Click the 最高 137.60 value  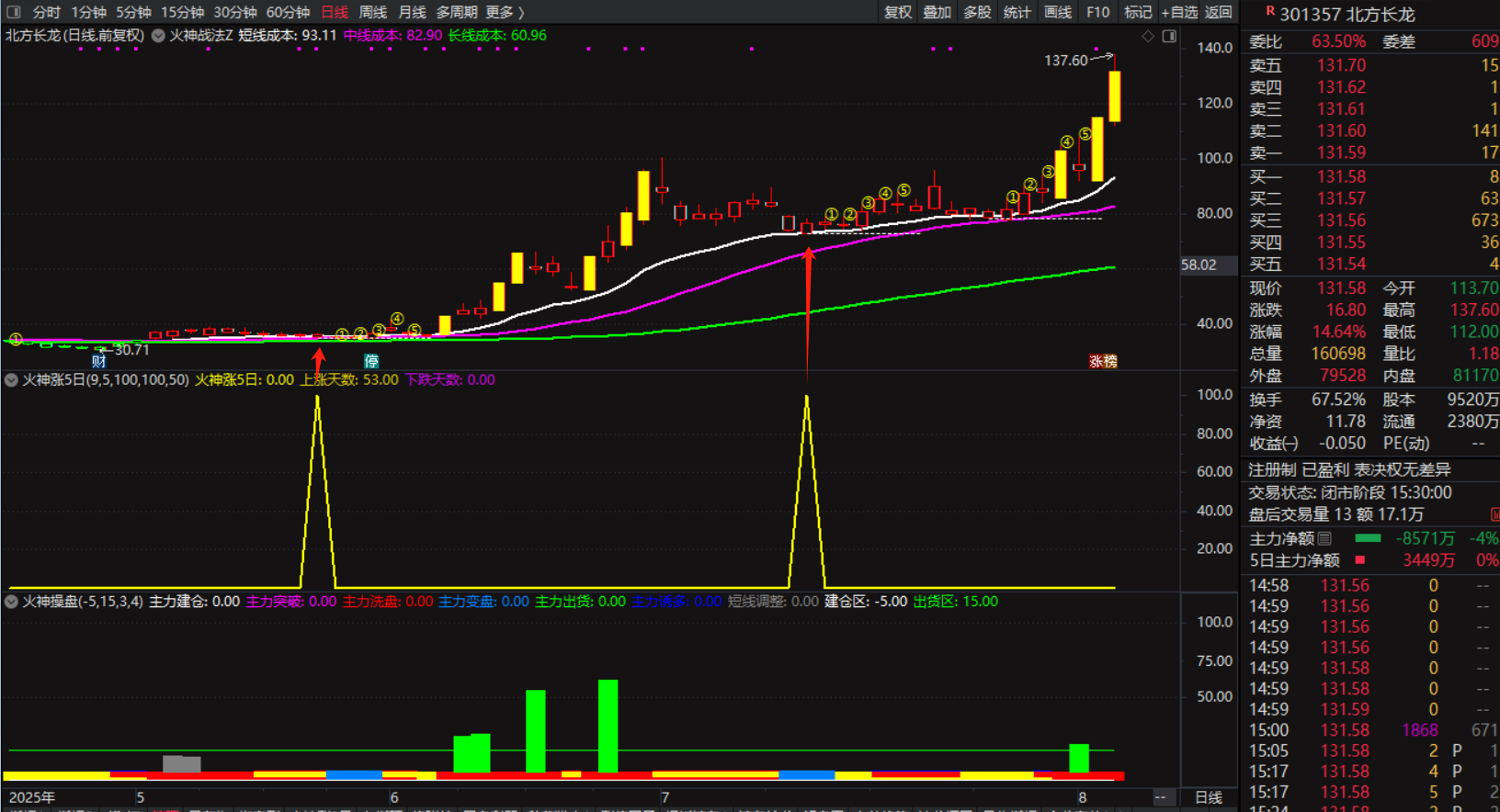click(x=1474, y=310)
